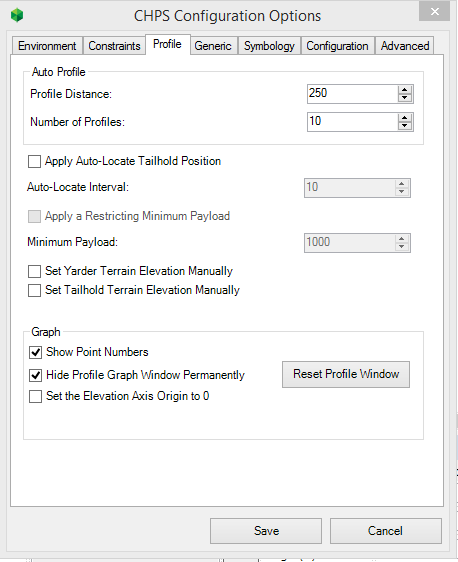Click the Profile Distance: label
The width and height of the screenshot is (458, 562).
(71, 94)
